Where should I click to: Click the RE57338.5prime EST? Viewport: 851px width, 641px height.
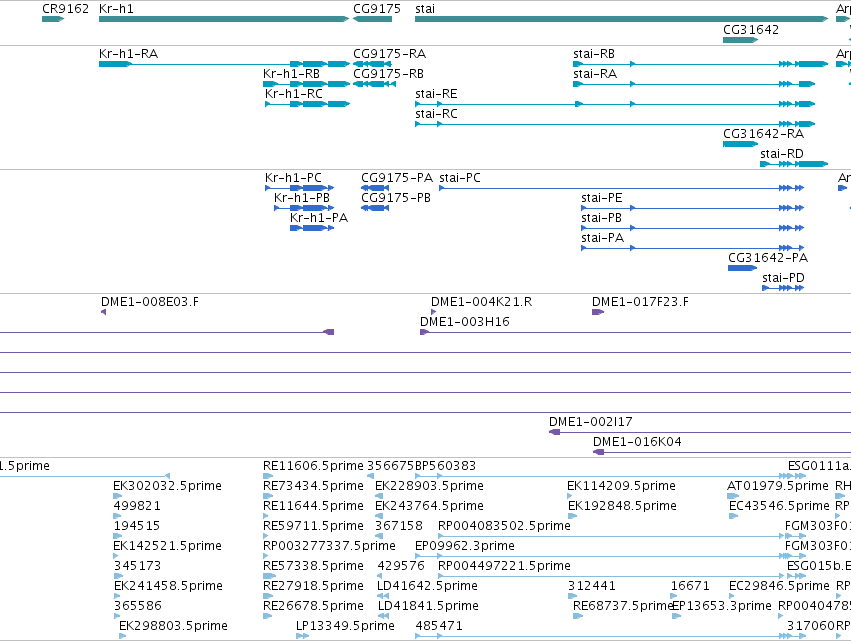pyautogui.click(x=268, y=576)
